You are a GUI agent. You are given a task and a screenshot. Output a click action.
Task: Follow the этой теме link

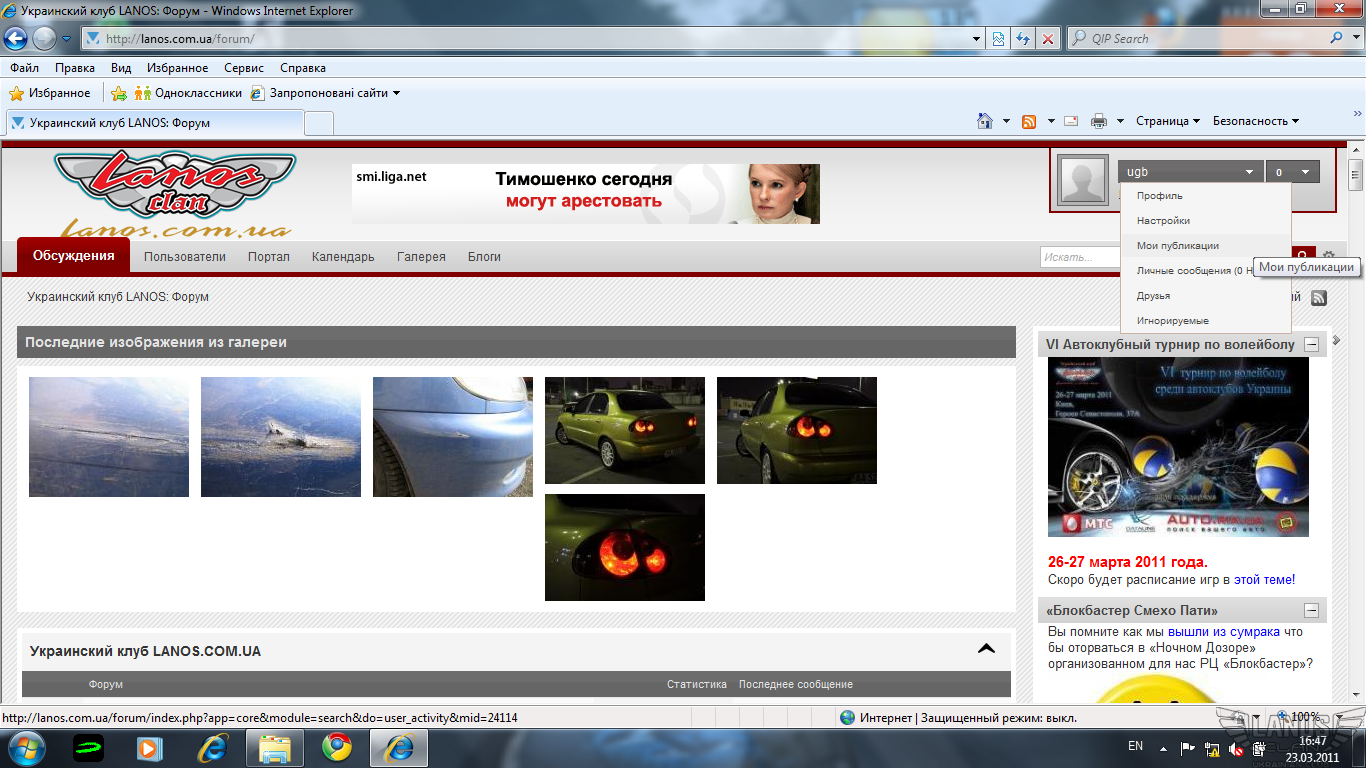1263,579
